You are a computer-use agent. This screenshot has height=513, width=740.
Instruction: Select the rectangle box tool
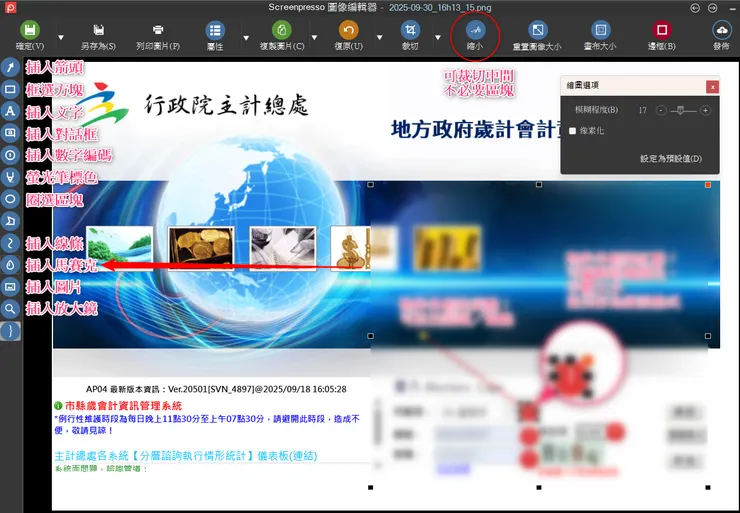pos(10,89)
